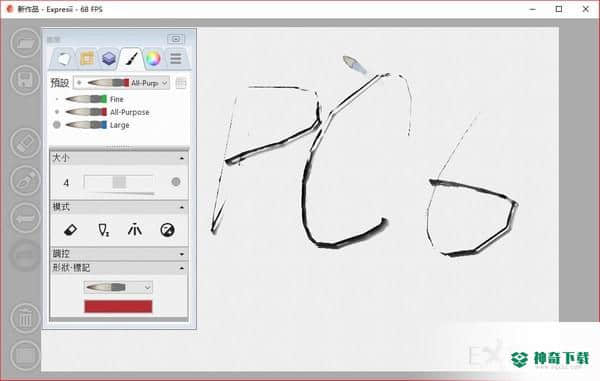Switch to the color wheel tab
This screenshot has height=381, width=600.
(153, 59)
